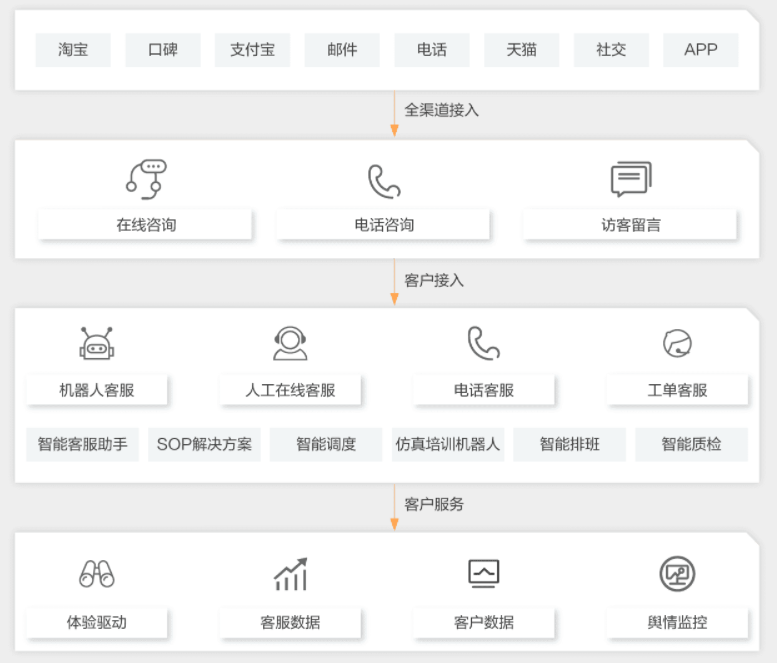The width and height of the screenshot is (777, 663).
Task: Select the APP channel tag
Action: 701,50
